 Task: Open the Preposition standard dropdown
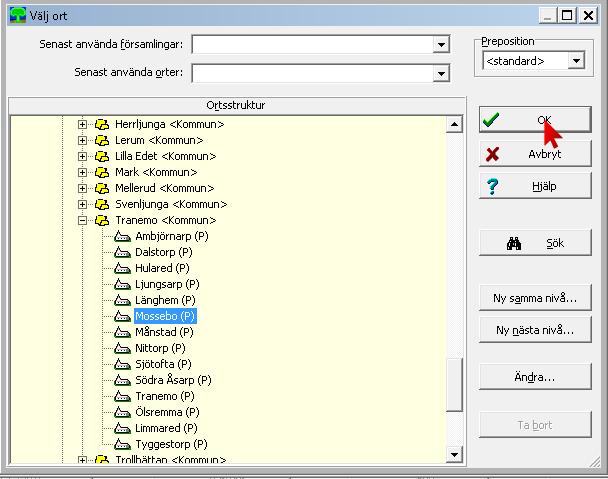pyautogui.click(x=576, y=61)
